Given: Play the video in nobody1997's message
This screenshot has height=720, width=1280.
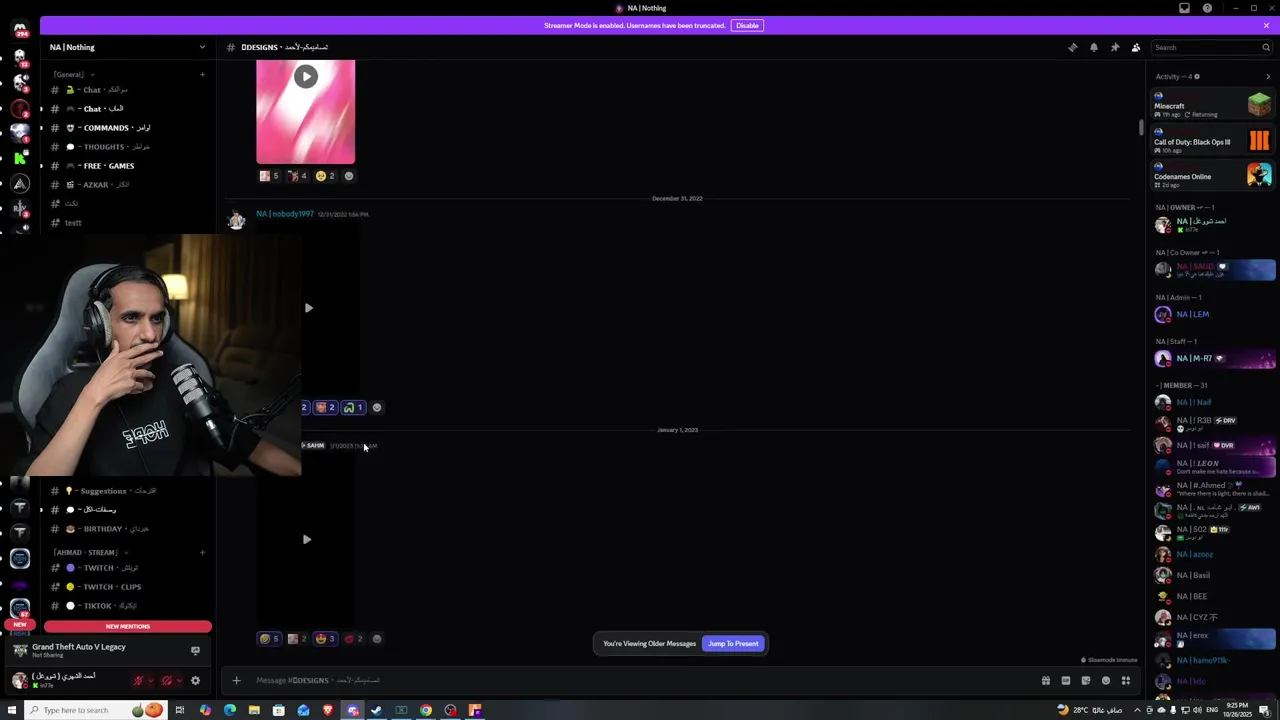Looking at the screenshot, I should click(308, 308).
